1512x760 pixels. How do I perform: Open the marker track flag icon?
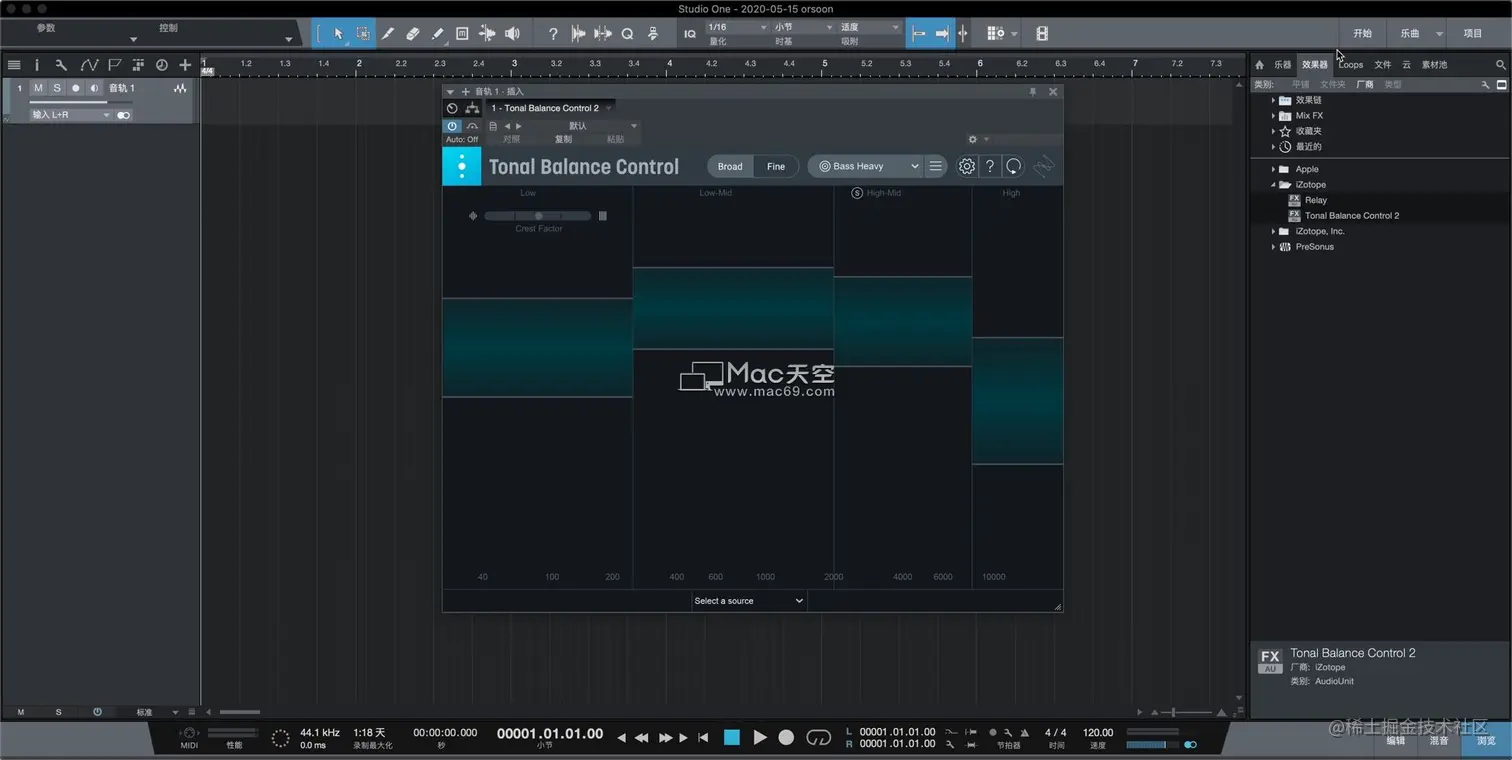[114, 65]
